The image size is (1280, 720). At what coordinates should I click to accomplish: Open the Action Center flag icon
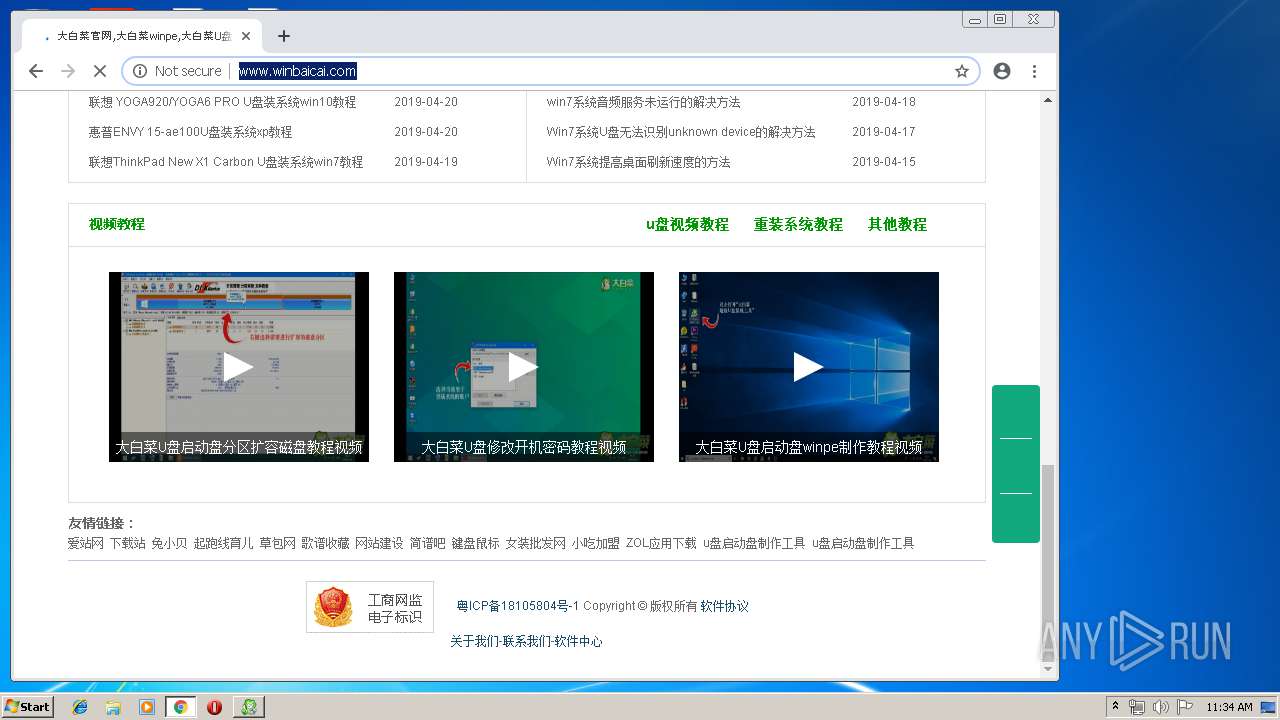tap(1185, 707)
